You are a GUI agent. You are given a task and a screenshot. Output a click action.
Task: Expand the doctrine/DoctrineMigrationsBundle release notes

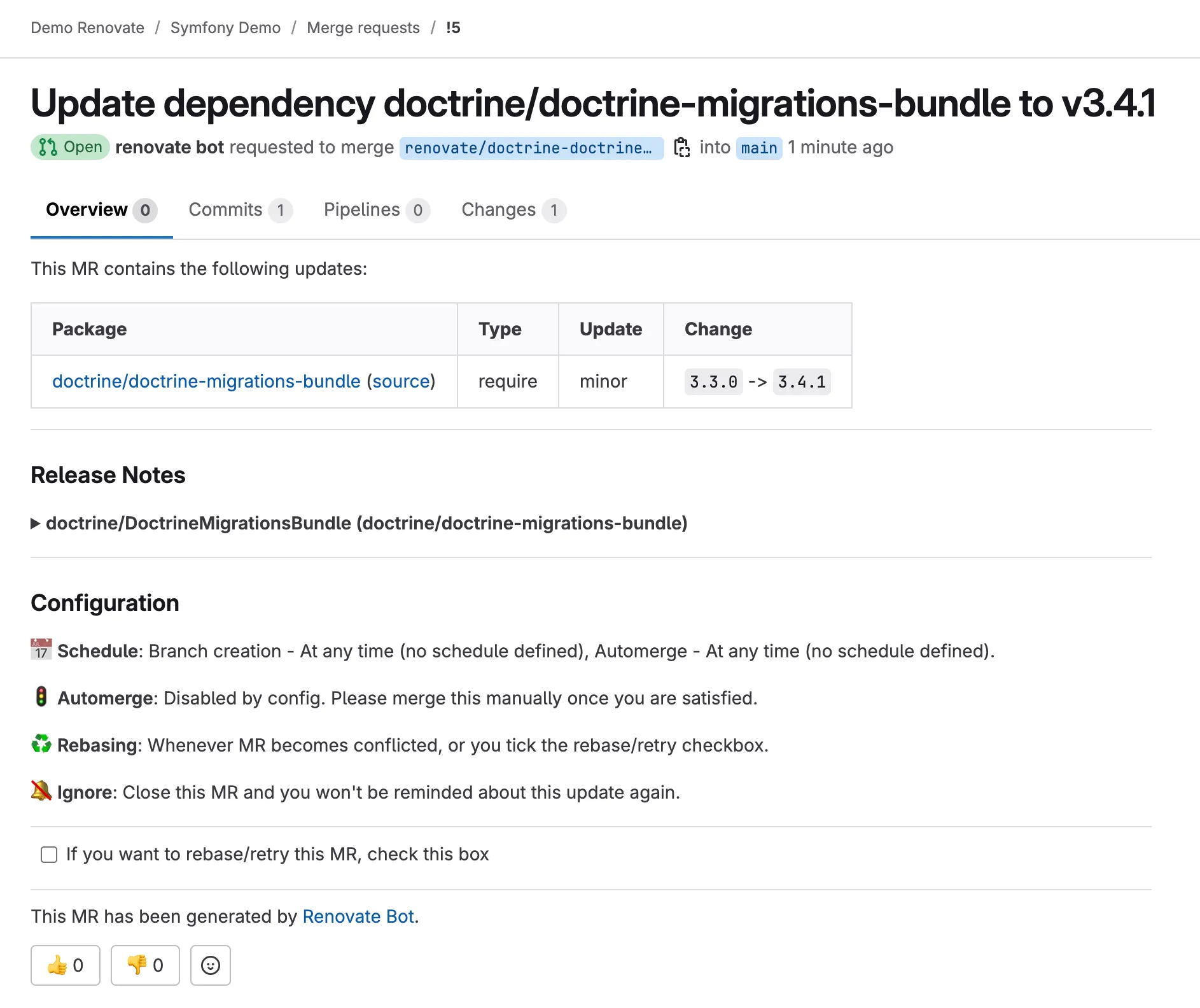tap(359, 523)
